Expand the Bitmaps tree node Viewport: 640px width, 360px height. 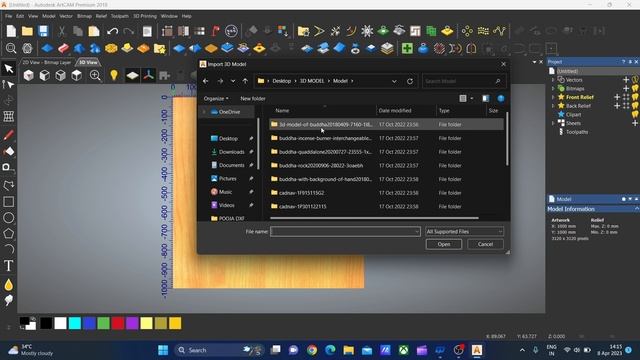pos(553,89)
